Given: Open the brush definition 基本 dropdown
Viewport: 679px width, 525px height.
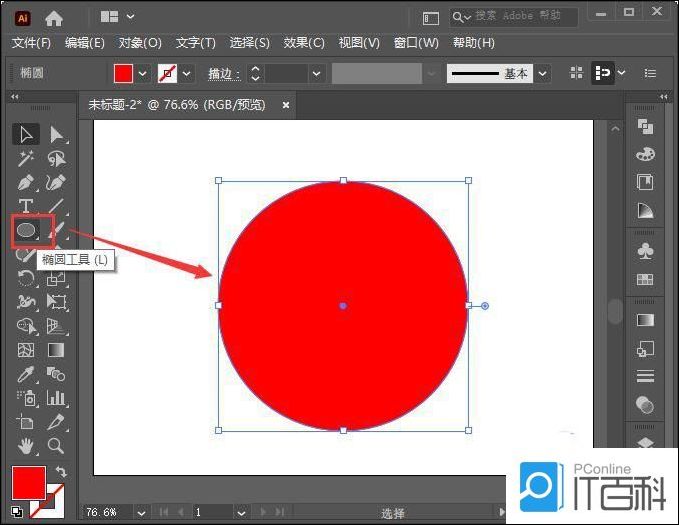Looking at the screenshot, I should pyautogui.click(x=543, y=73).
